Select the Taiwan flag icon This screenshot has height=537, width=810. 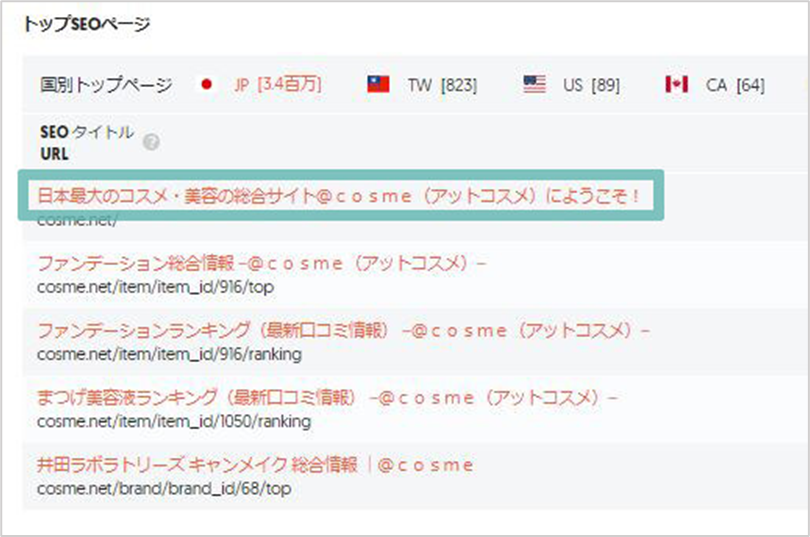tap(378, 84)
